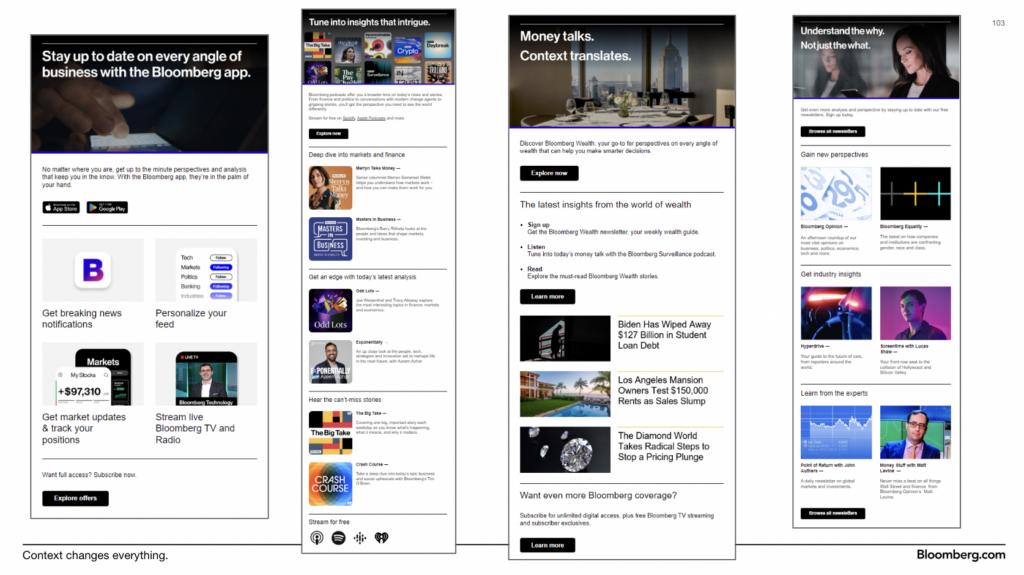Tap the App Store download badge

61,208
